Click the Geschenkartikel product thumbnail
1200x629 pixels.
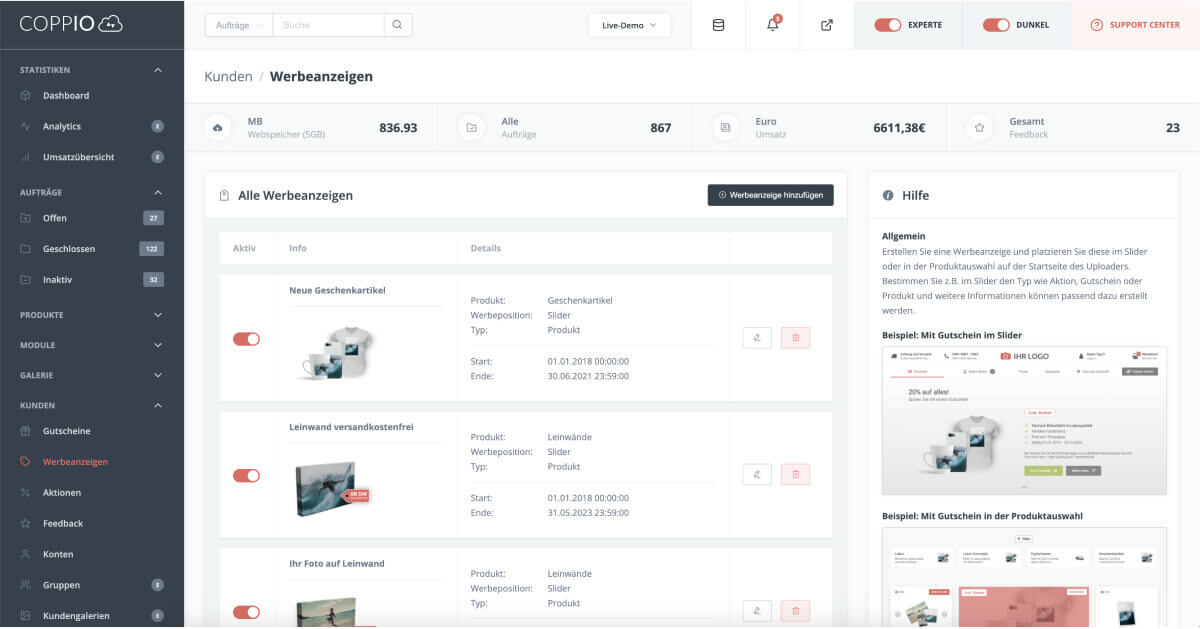pos(338,352)
